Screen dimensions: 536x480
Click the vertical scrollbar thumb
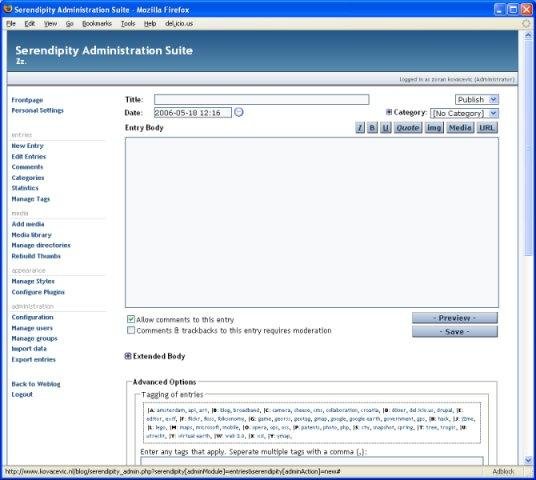tap(528, 149)
